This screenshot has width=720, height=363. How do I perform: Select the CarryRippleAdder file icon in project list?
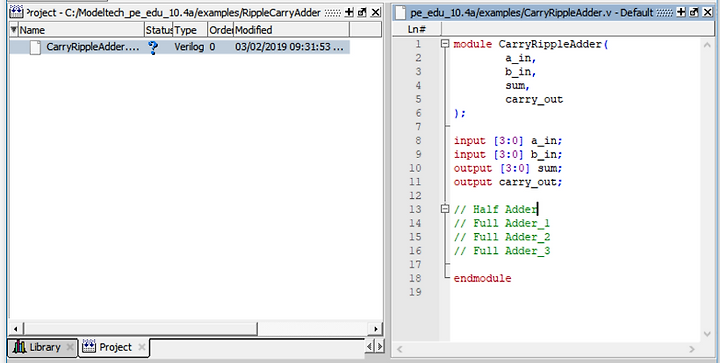click(35, 47)
